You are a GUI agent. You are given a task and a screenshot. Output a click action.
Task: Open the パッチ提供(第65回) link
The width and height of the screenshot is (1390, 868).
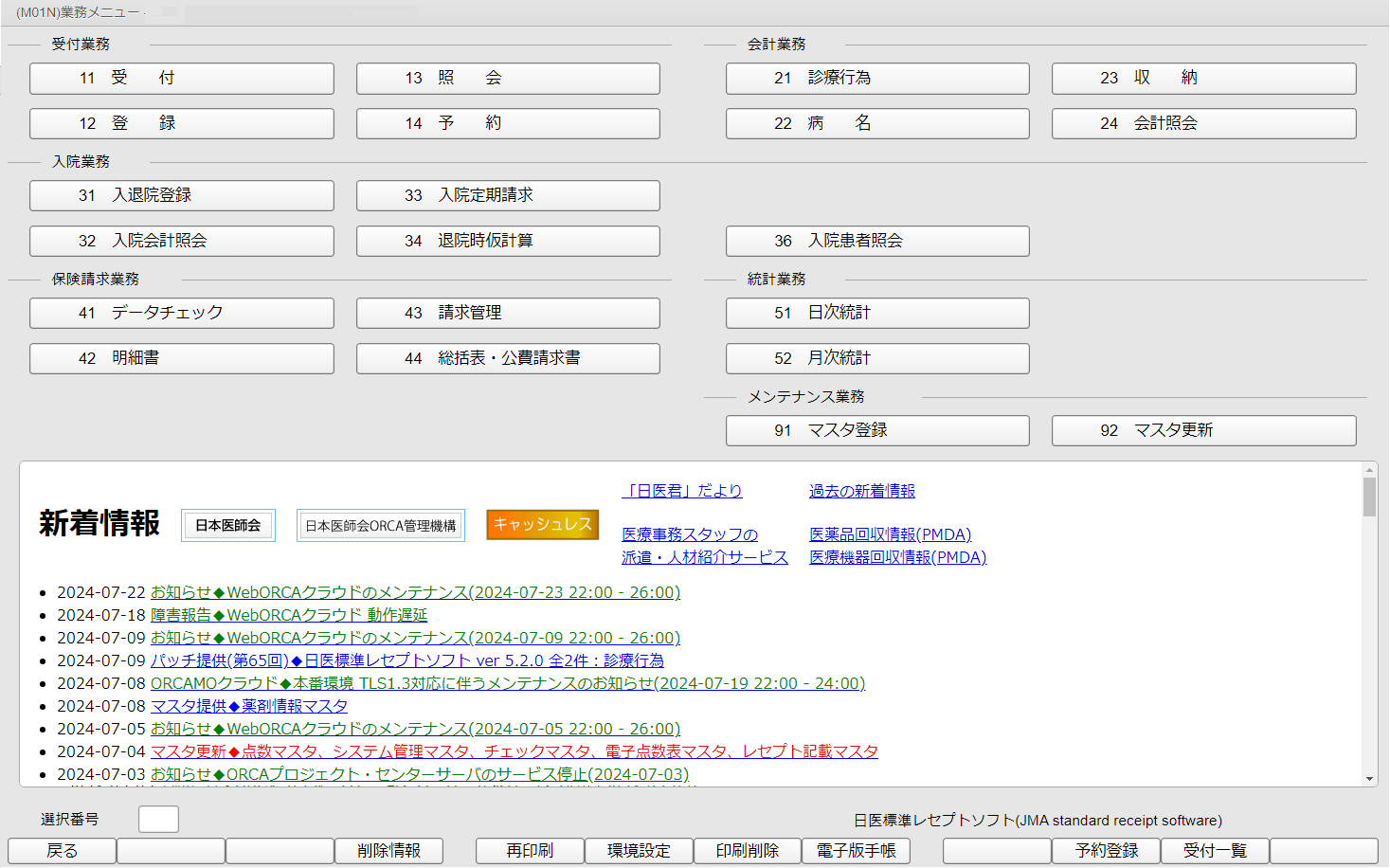coord(407,660)
